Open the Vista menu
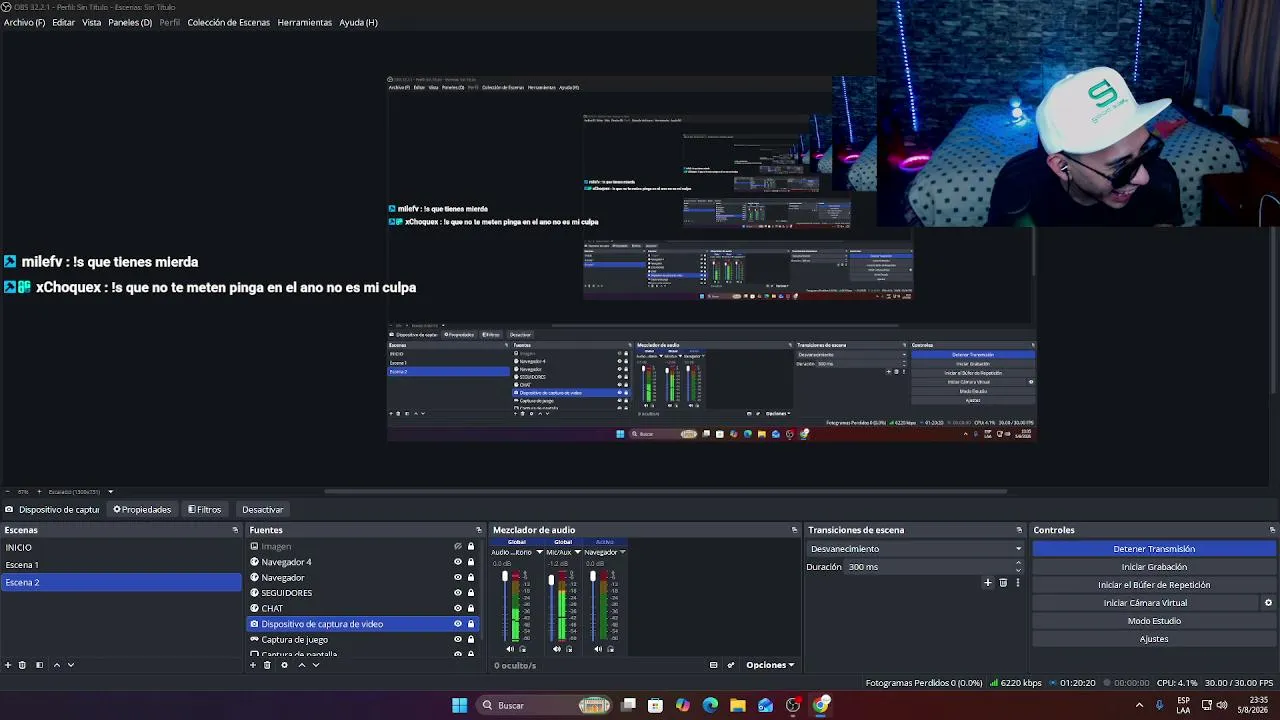This screenshot has width=1280, height=720. [x=91, y=22]
